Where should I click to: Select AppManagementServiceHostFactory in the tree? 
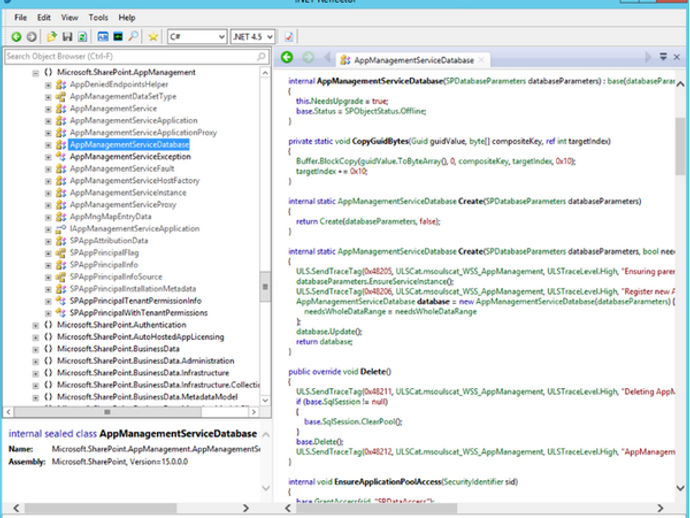click(x=134, y=180)
